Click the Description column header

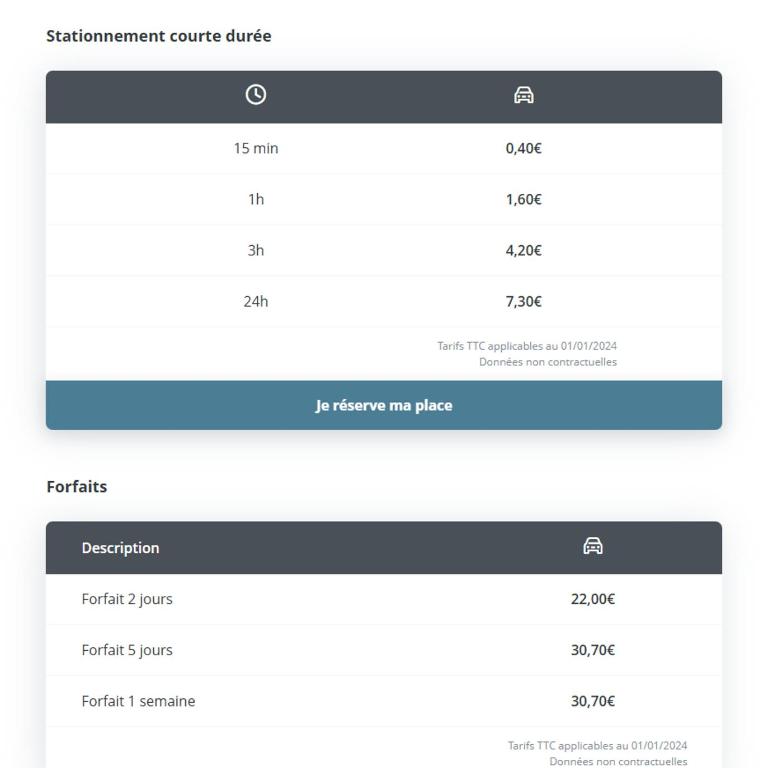(x=120, y=548)
